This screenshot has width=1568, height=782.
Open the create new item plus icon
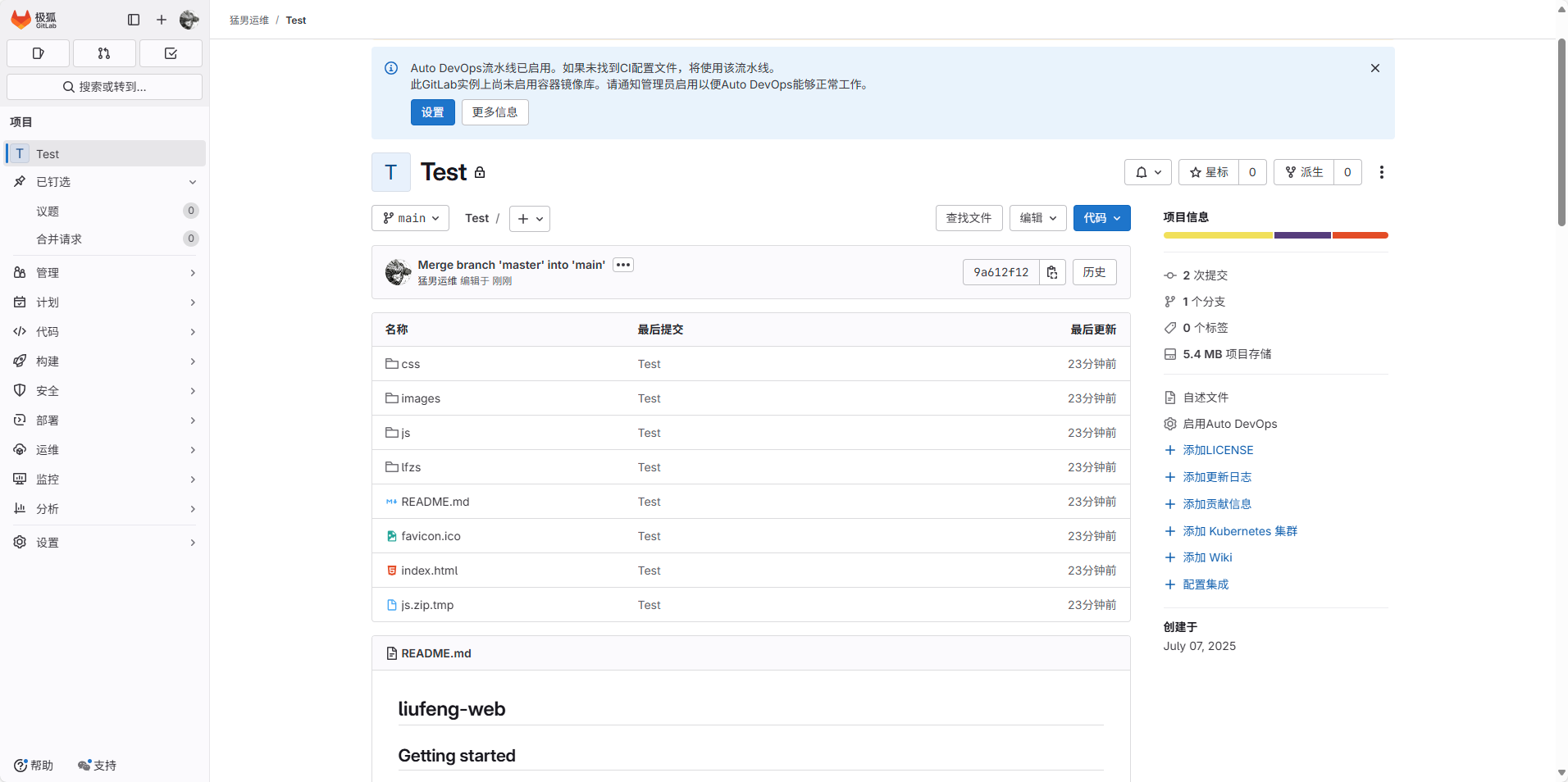pos(161,20)
